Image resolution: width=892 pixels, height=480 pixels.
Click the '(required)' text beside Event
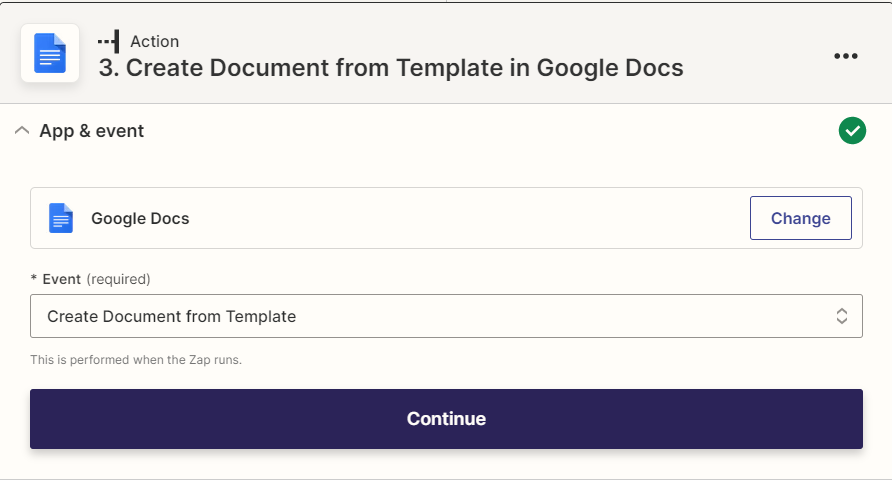(118, 279)
